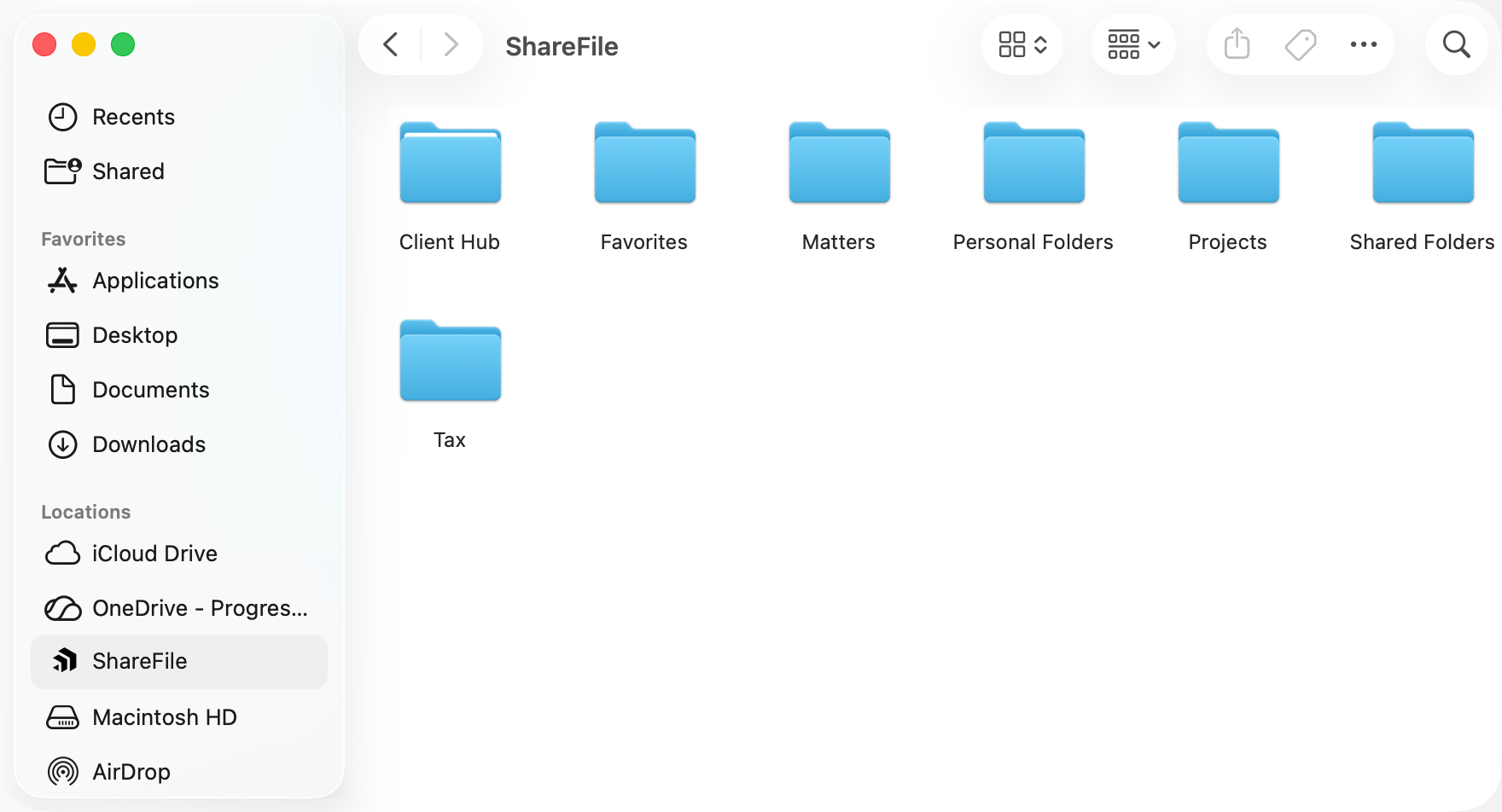Viewport: 1502px width, 812px height.
Task: Click the search magnifier icon
Action: click(1457, 44)
